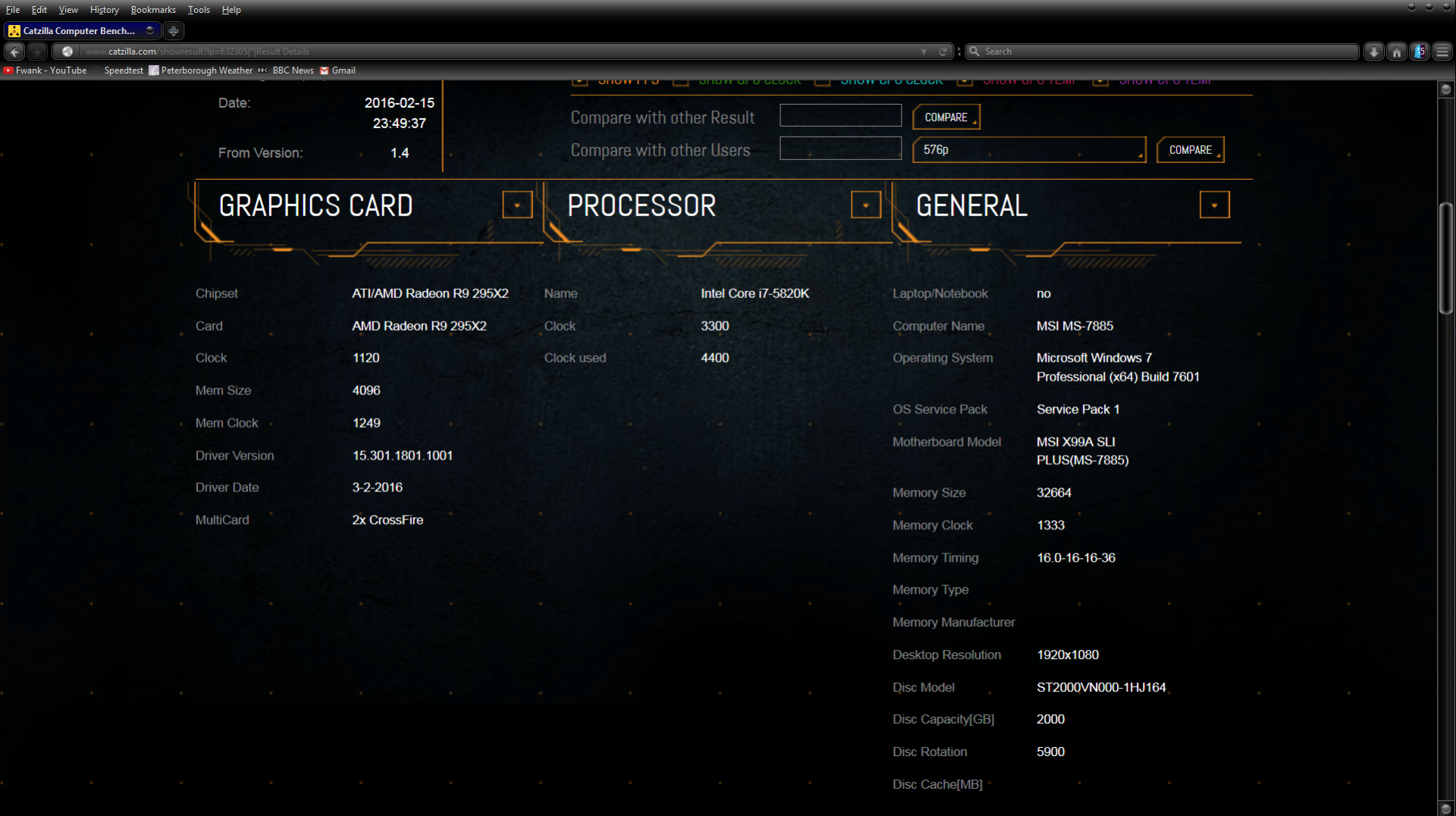Select the Clock used value 4400
The height and width of the screenshot is (816, 1456).
[715, 358]
